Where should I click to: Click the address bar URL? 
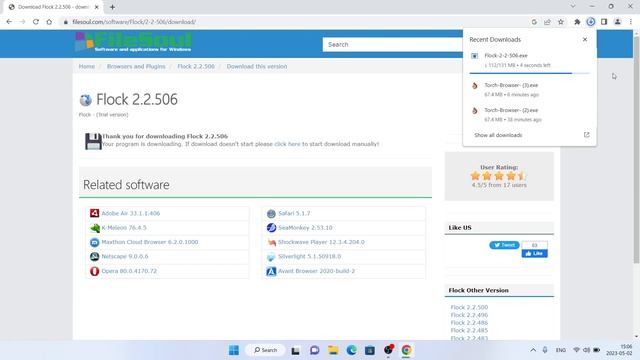click(134, 22)
